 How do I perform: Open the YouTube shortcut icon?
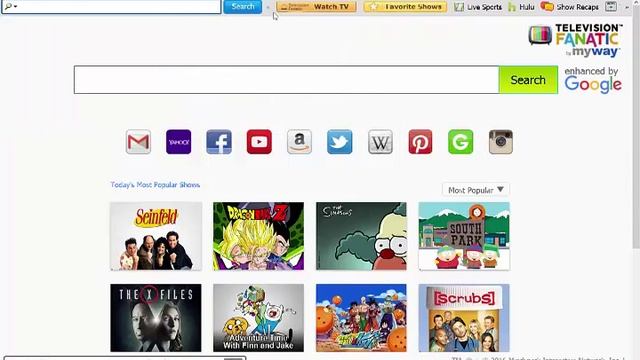point(259,142)
